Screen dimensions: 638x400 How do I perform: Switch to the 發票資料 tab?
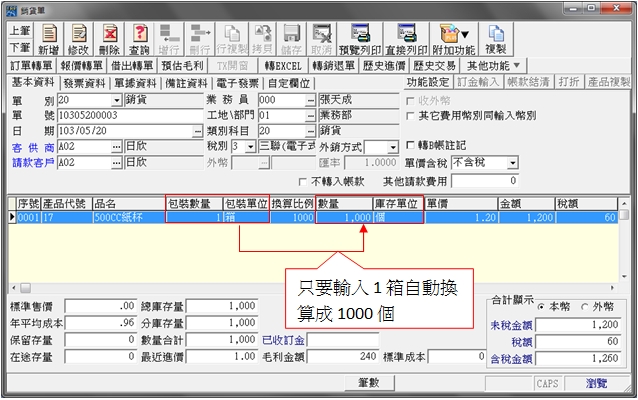84,82
